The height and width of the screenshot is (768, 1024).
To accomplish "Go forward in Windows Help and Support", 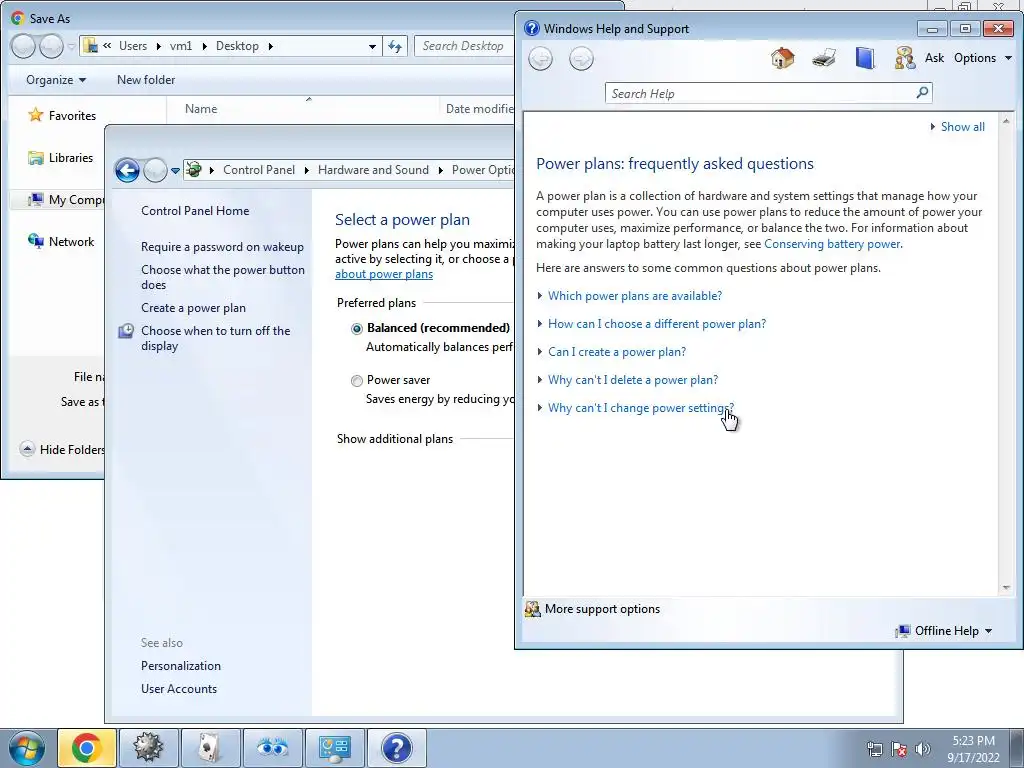I will tap(581, 59).
